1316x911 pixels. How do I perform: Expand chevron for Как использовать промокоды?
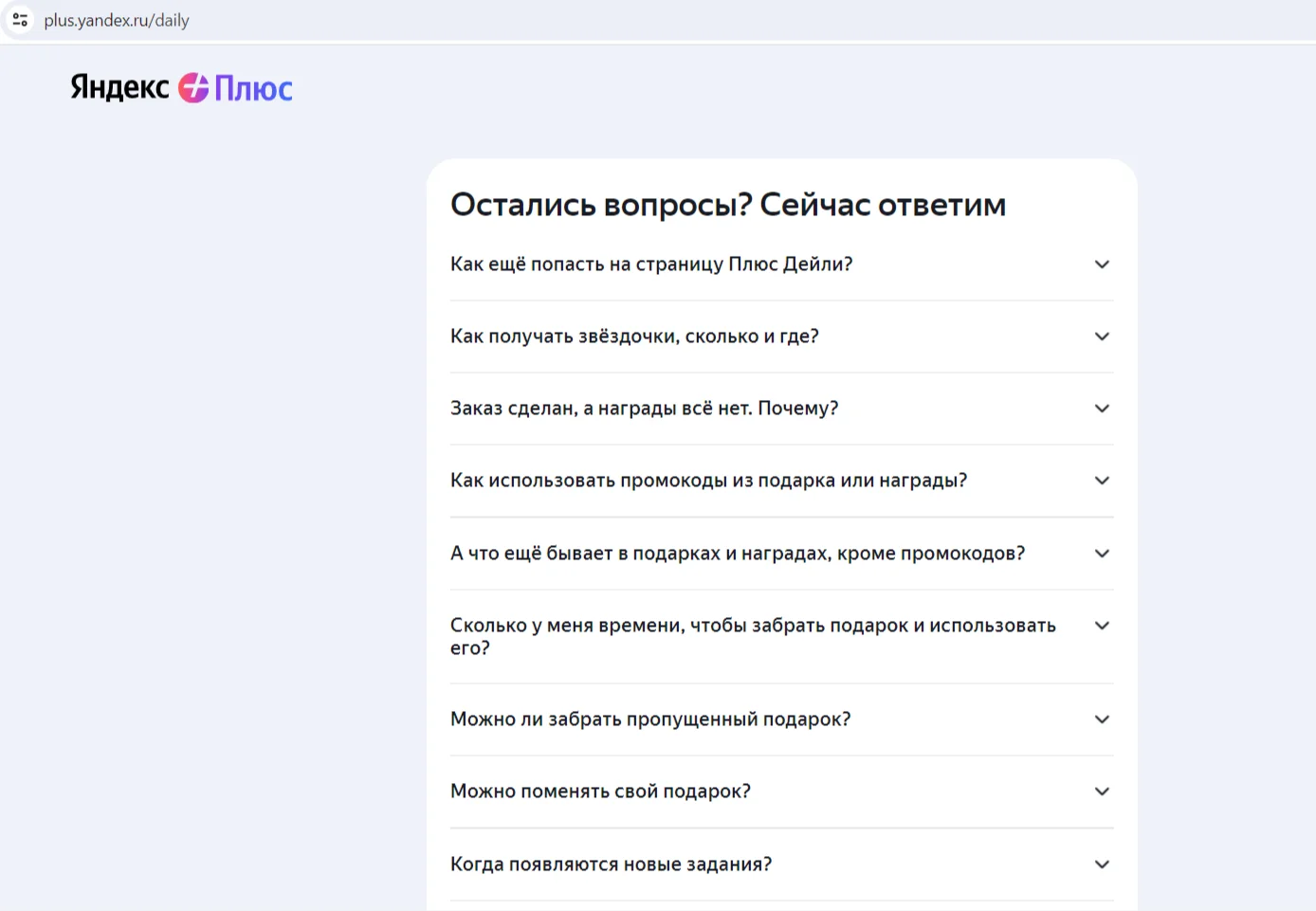(1102, 481)
